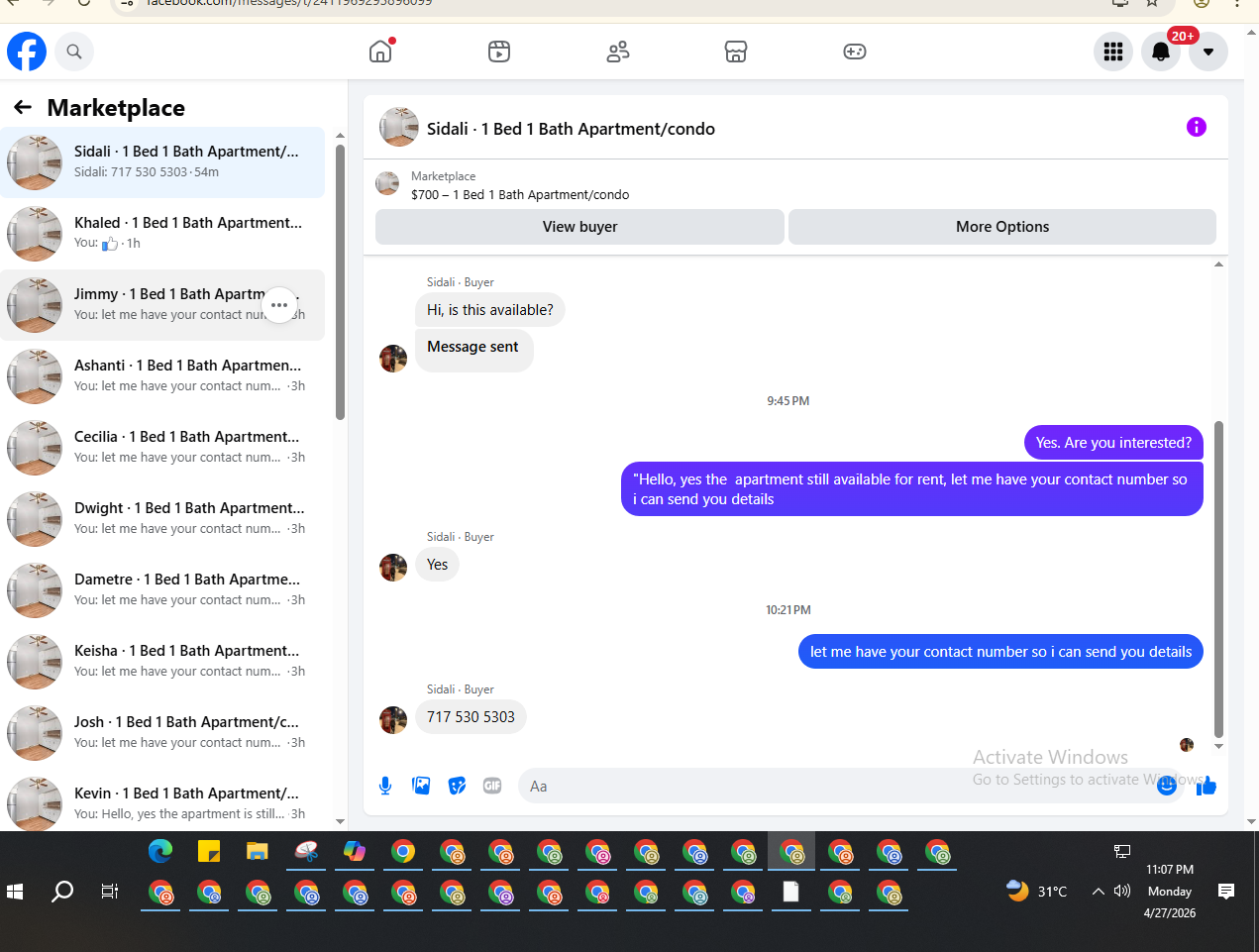
Task: Open Dwight conversation in the list
Action: click(x=162, y=519)
